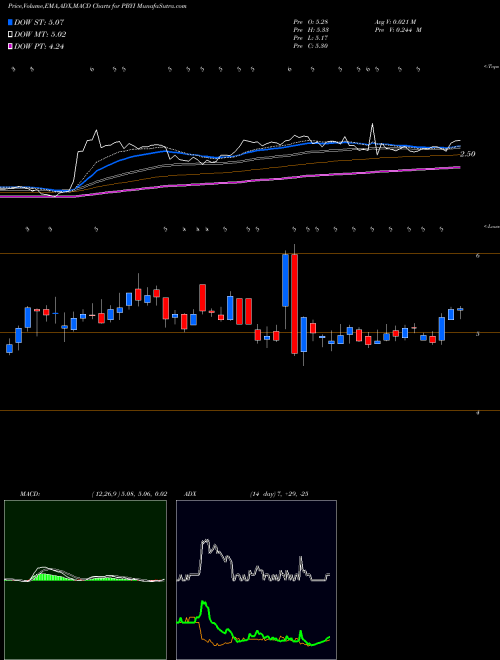Viewport: 500px width, 660px height.
Task: Click the price axis label 6
Action: tap(478, 255)
